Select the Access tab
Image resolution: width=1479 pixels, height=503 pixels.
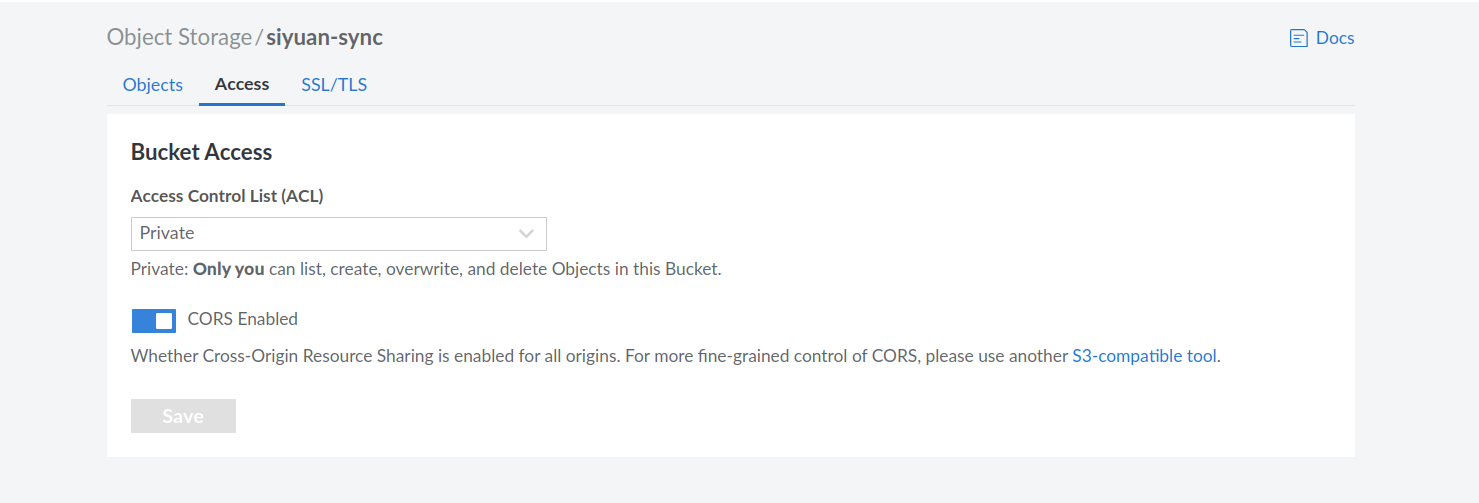point(242,84)
